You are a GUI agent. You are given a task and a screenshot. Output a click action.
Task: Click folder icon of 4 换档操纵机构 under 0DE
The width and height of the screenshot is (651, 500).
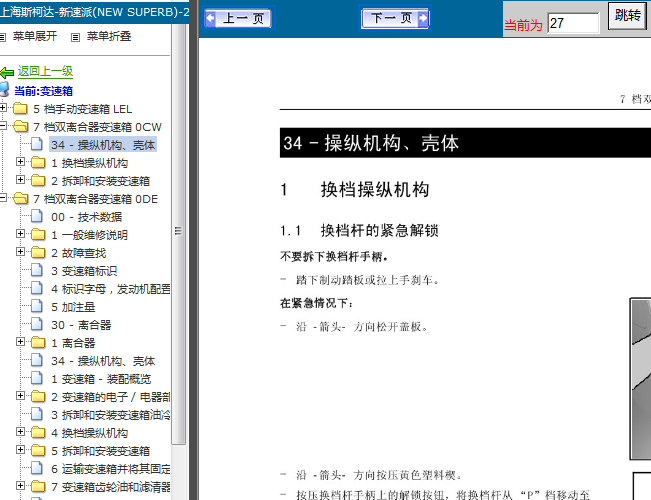38,433
